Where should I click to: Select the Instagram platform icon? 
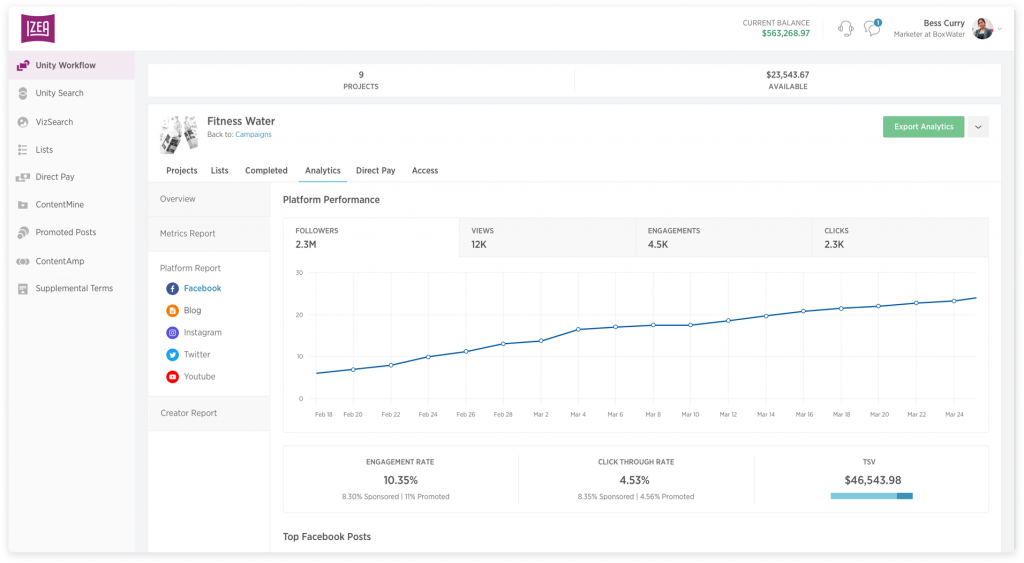[172, 332]
